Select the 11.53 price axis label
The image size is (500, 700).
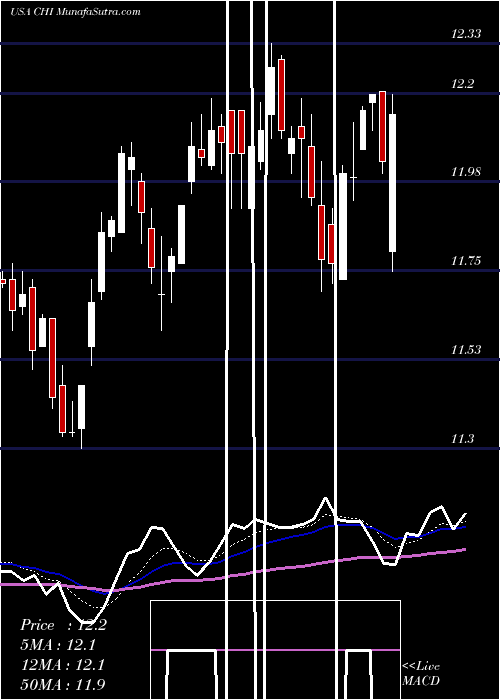click(466, 350)
